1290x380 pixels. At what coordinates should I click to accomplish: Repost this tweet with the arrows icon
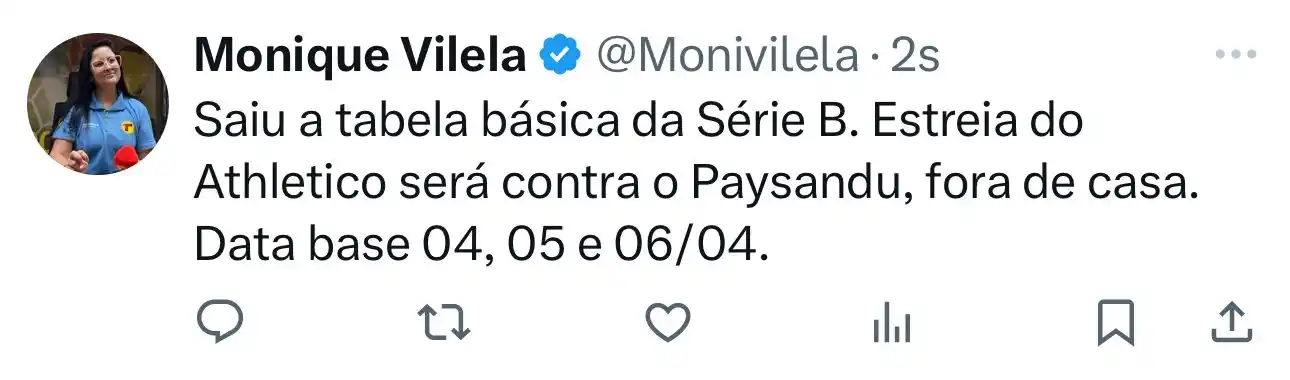443,322
